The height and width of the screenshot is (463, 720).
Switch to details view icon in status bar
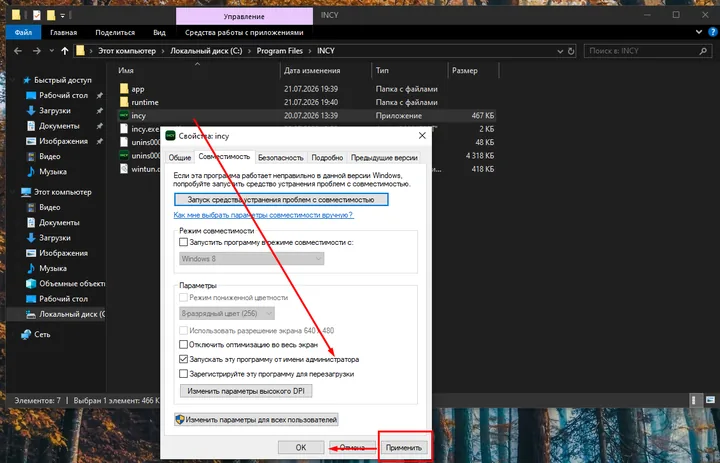[x=694, y=400]
